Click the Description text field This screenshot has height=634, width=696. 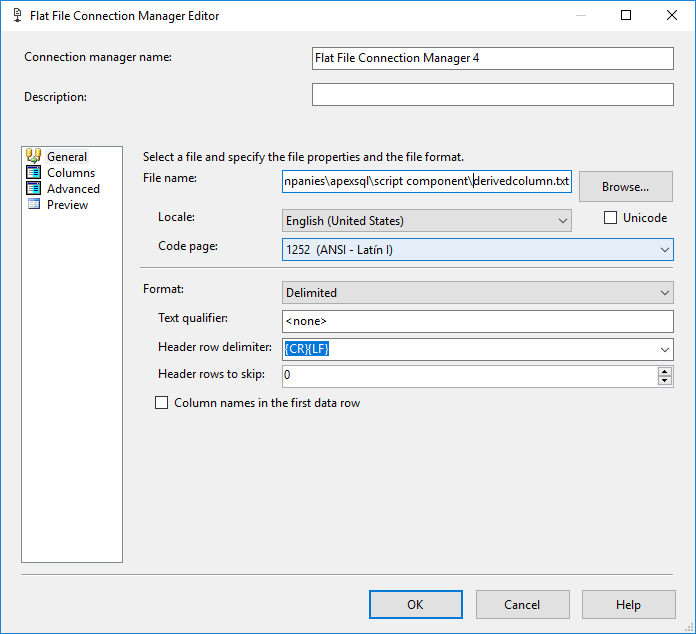(492, 94)
